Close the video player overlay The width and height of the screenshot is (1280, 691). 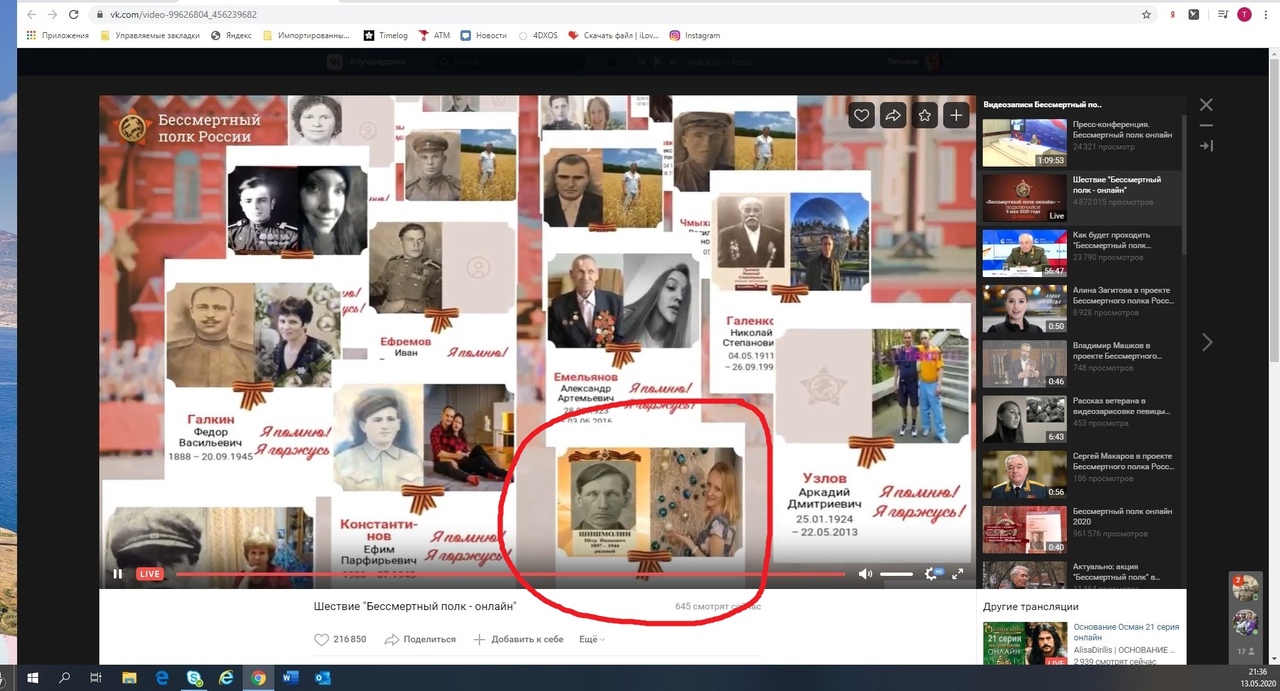coord(1206,105)
